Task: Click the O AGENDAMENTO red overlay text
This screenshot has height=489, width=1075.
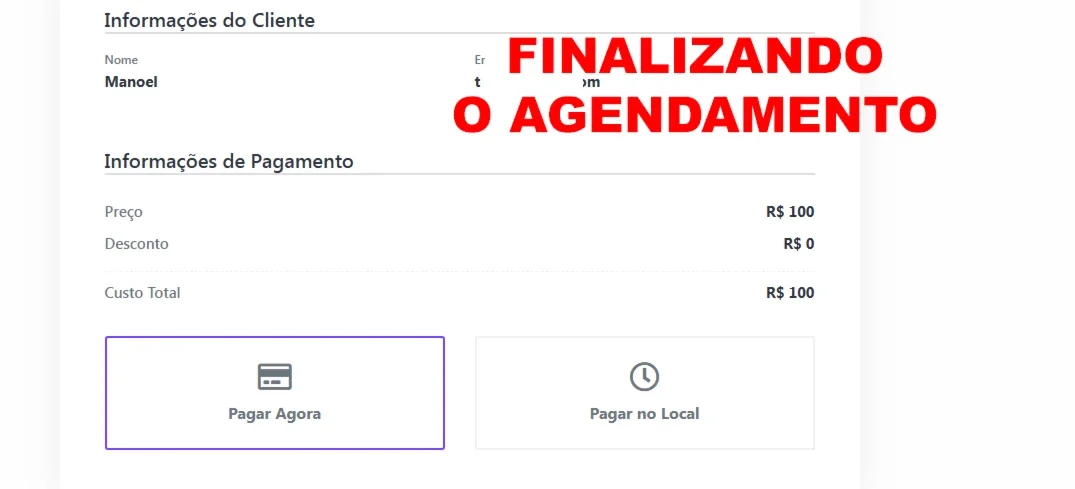Action: coord(694,115)
